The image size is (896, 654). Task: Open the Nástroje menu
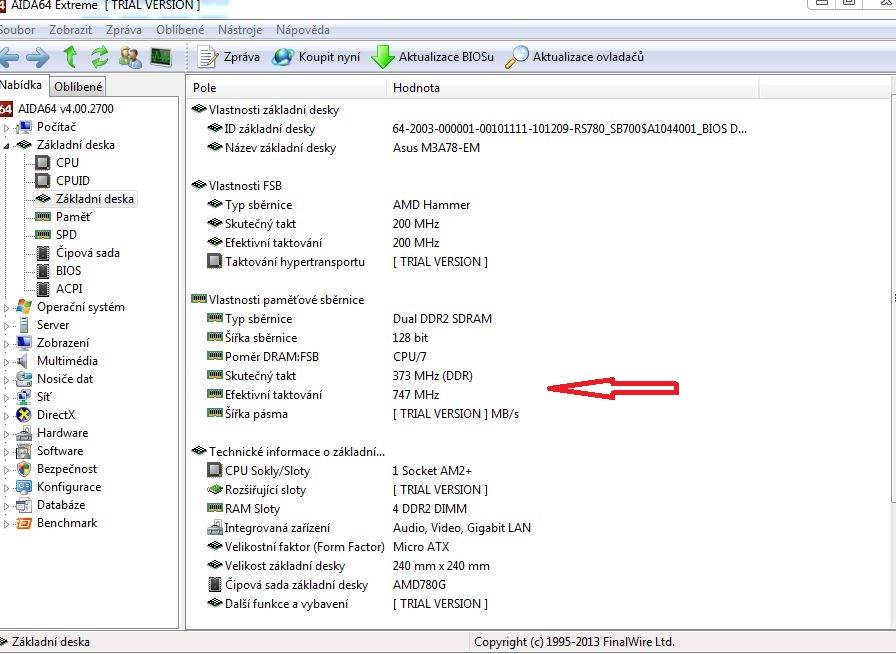pos(240,30)
